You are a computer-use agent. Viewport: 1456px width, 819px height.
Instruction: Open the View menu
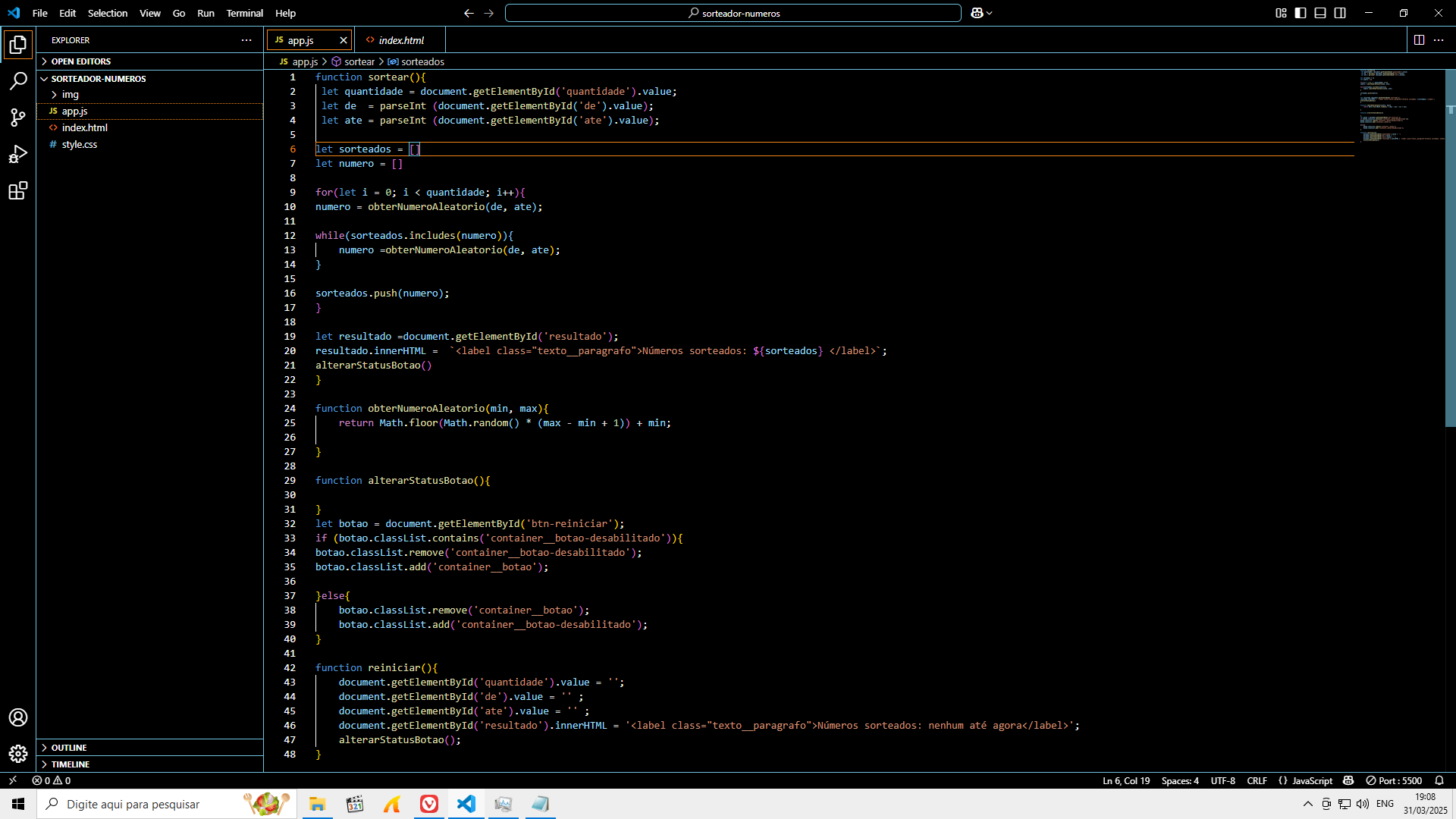(150, 13)
